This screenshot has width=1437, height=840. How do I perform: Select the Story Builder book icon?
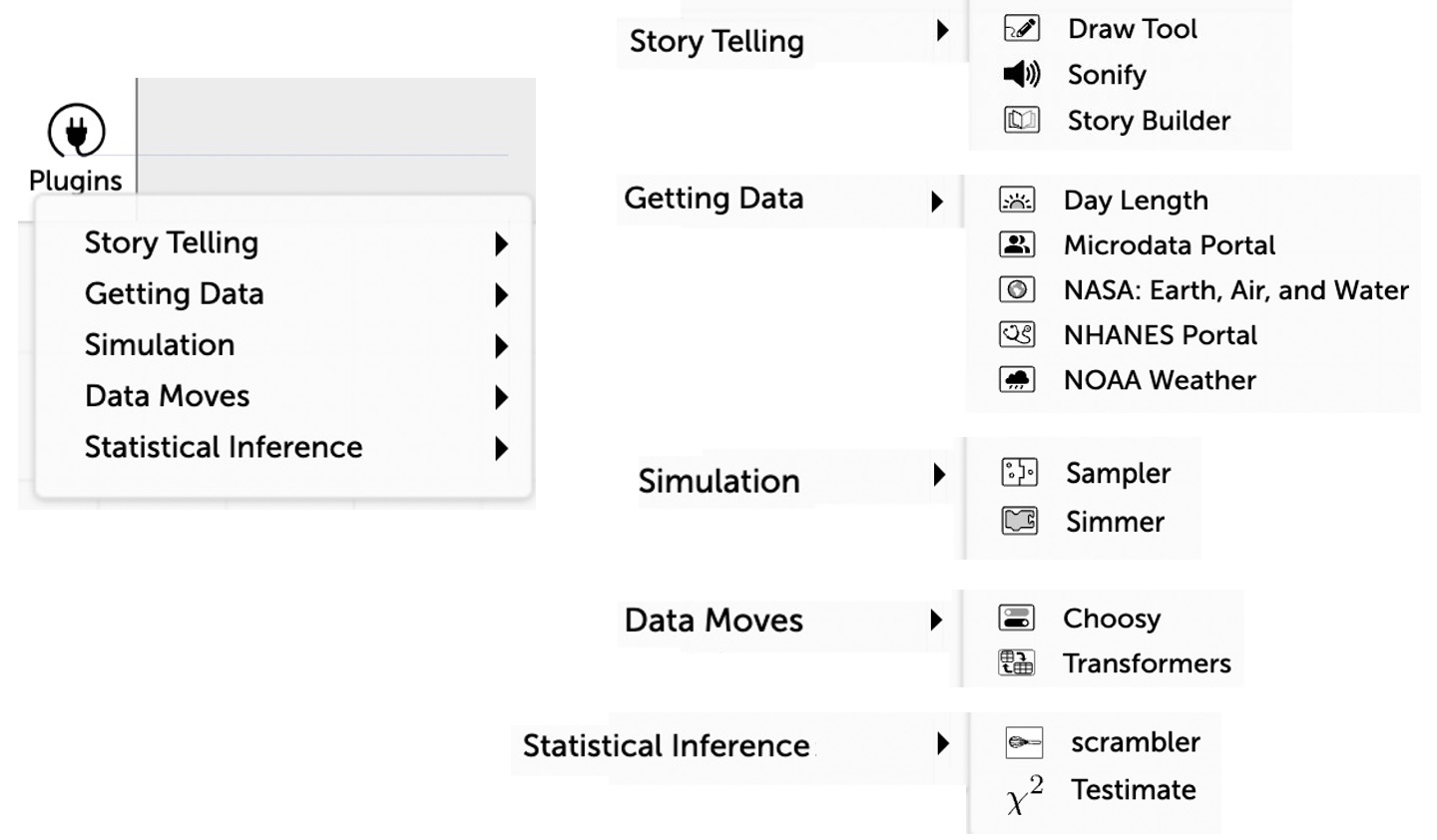click(1021, 121)
